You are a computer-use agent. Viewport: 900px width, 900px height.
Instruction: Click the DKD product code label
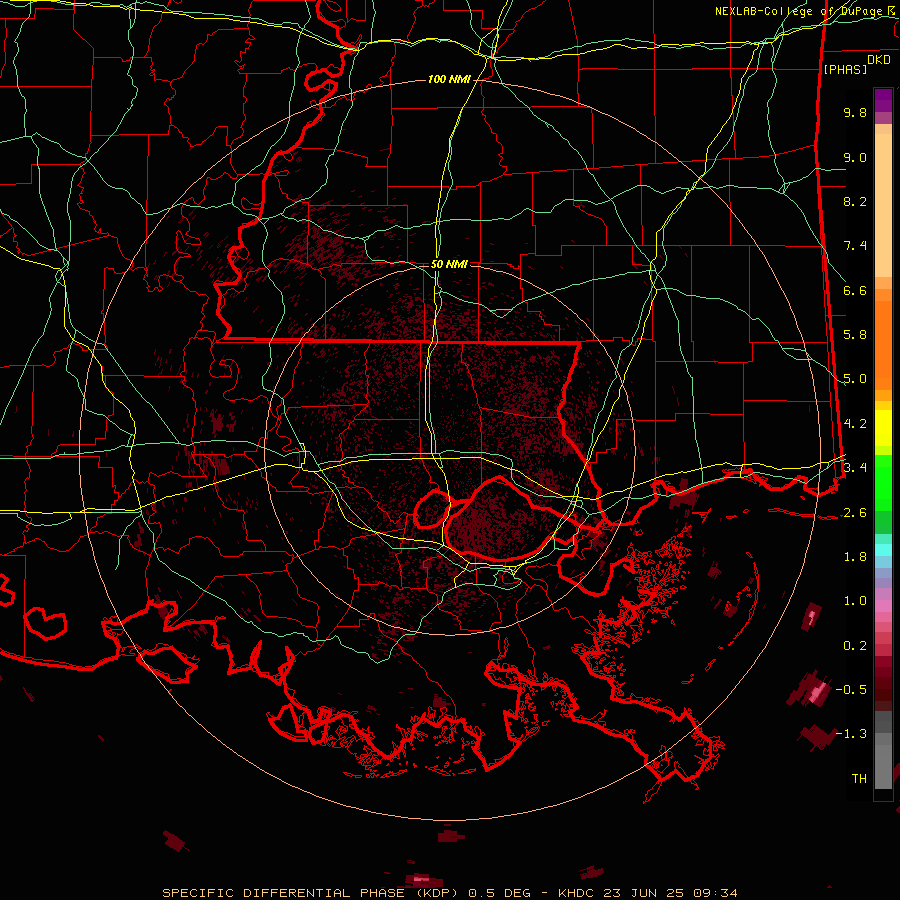pyautogui.click(x=879, y=60)
